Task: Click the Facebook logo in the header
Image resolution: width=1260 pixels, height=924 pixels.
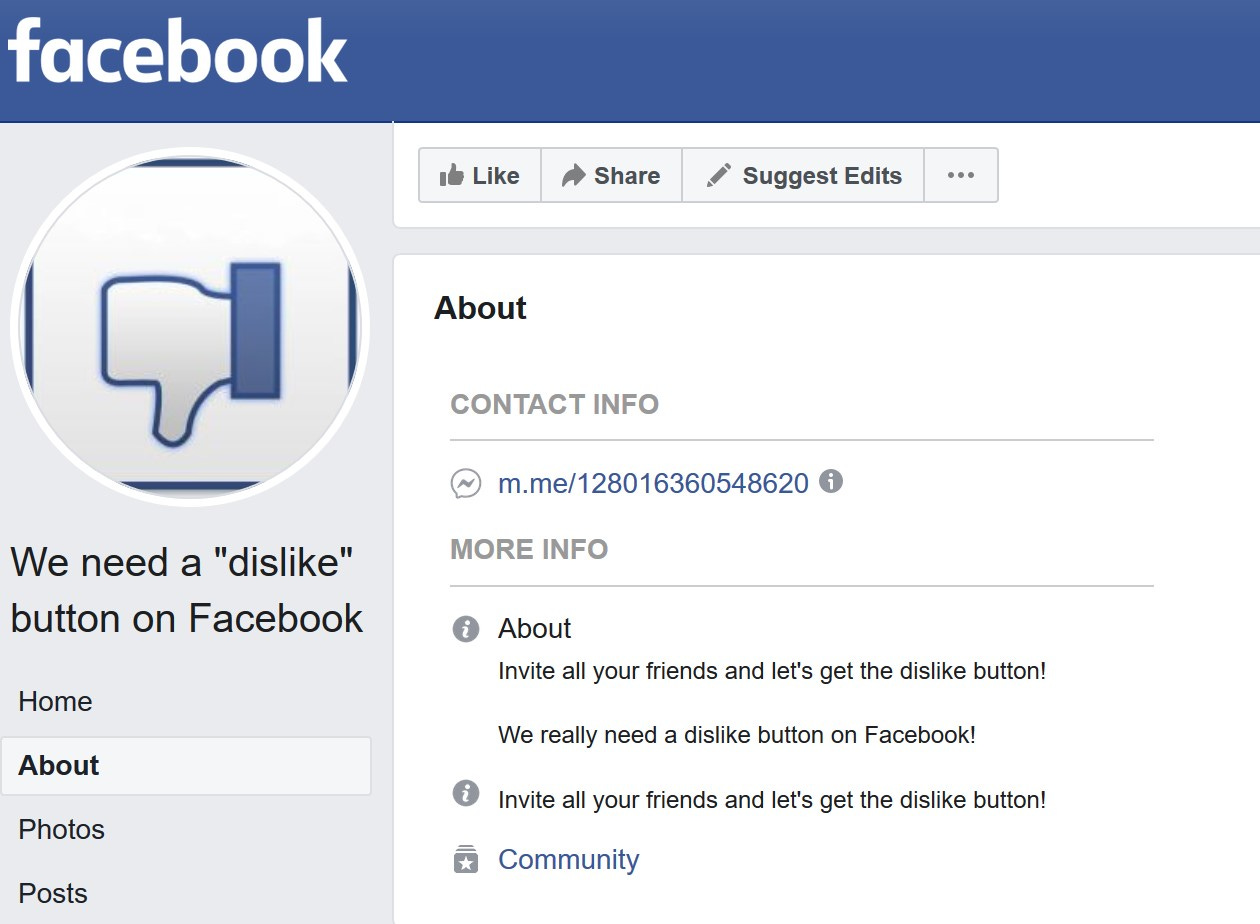Action: [178, 52]
